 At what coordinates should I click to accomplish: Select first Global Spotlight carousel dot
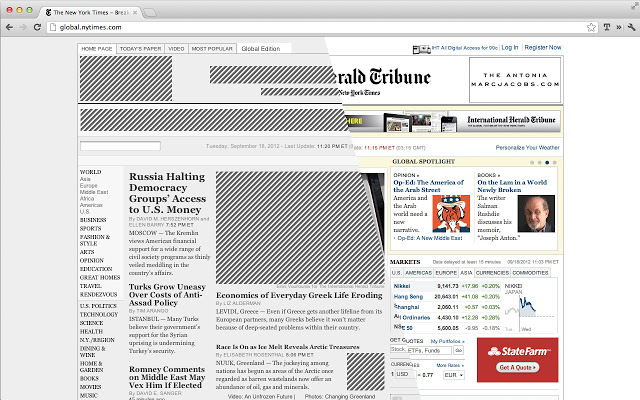tap(532, 162)
